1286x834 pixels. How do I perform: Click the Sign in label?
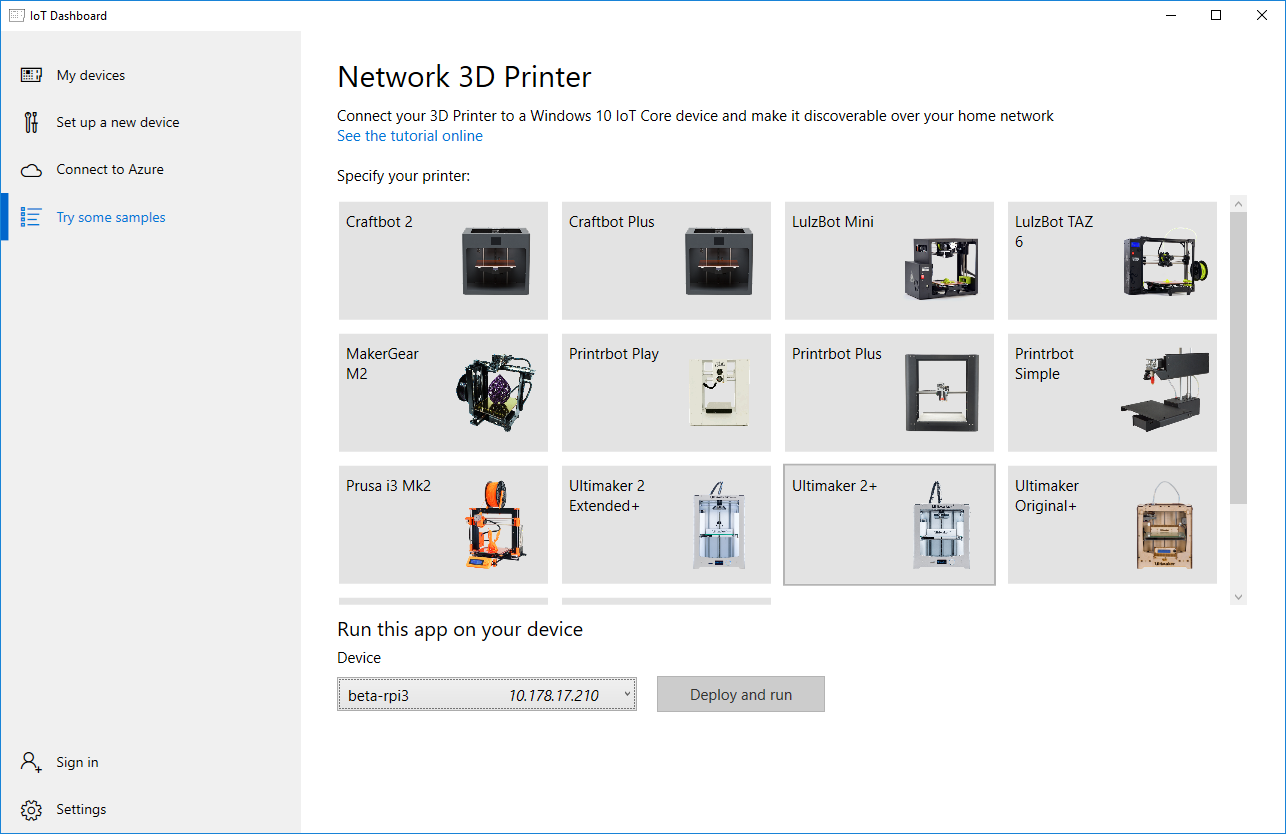coord(77,762)
